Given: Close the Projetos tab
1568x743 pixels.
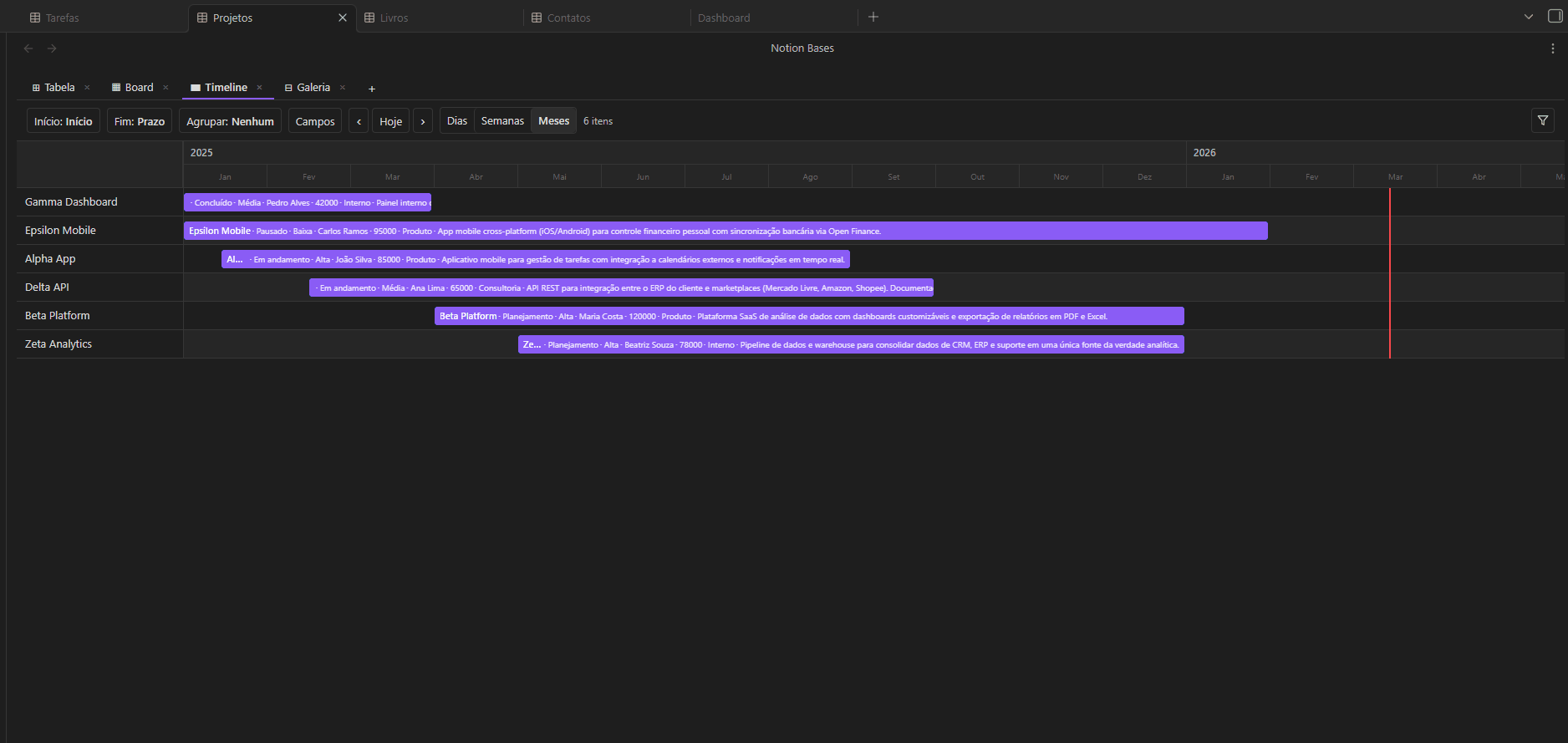Looking at the screenshot, I should point(342,18).
